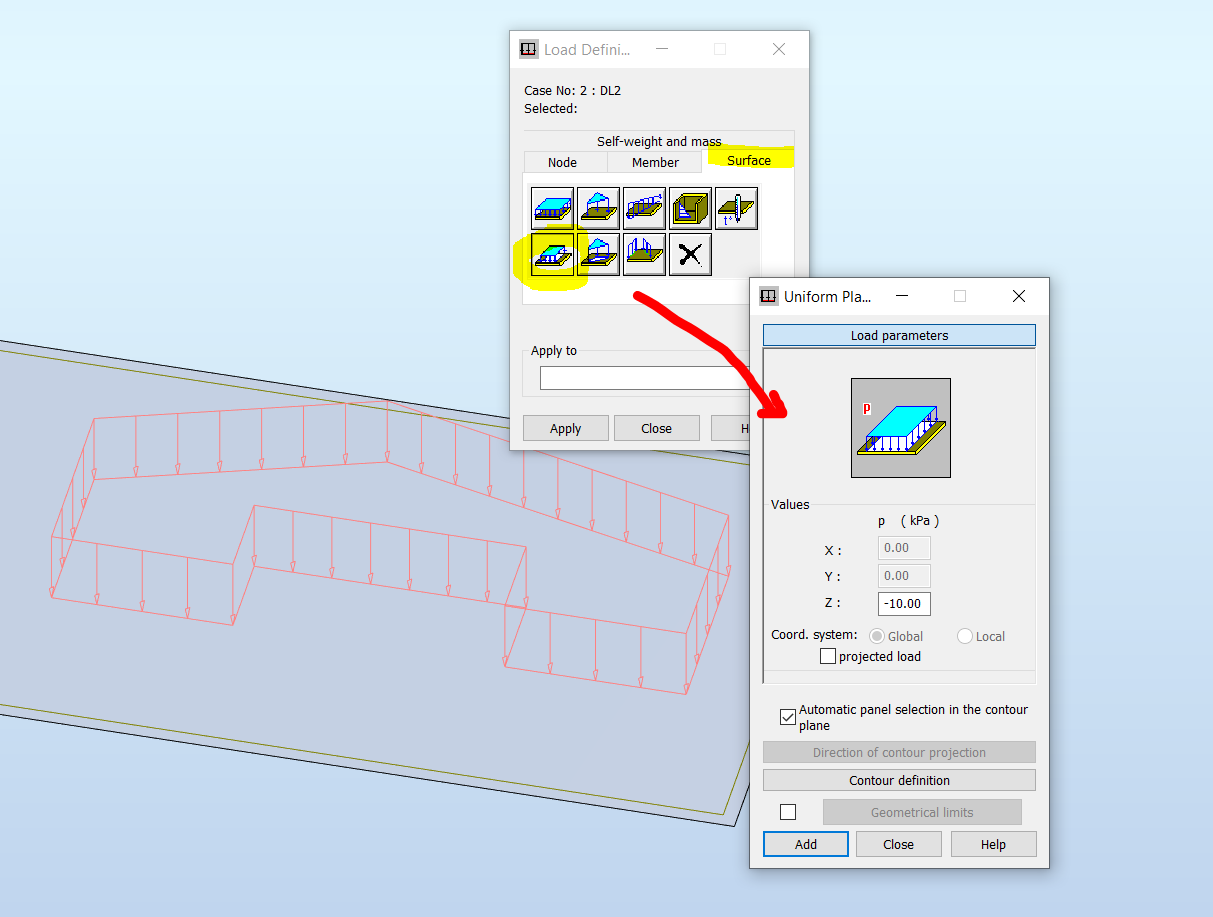
Task: Select the uniform planar load icon
Action: (x=553, y=207)
